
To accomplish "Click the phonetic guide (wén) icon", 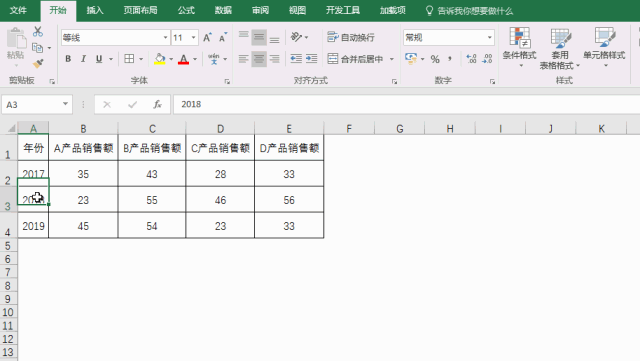I will [x=213, y=59].
